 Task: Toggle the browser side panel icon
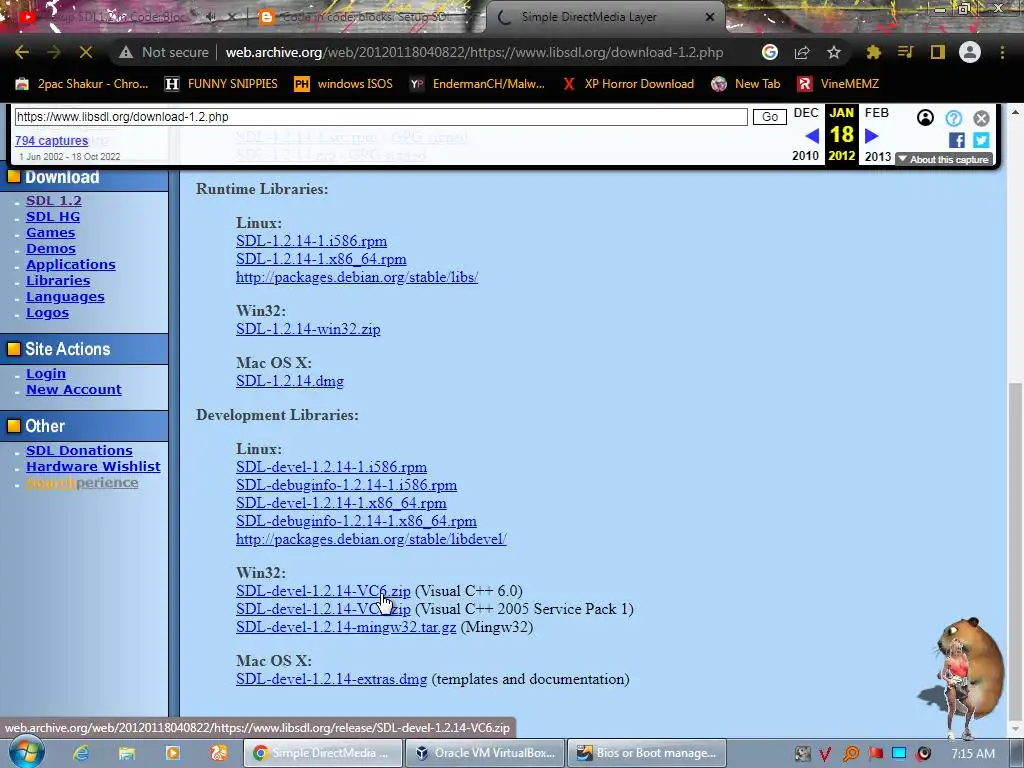(x=938, y=52)
